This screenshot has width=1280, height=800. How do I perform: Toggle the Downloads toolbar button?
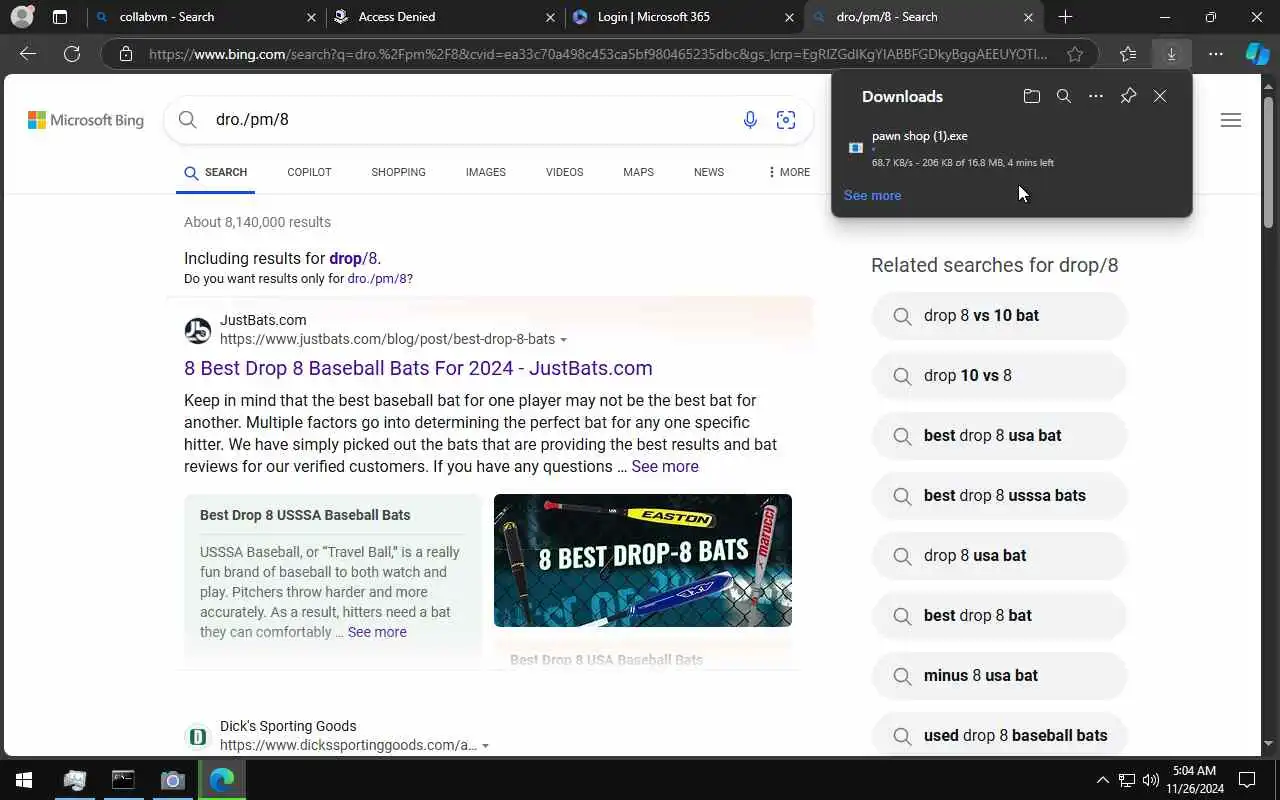tap(1171, 54)
